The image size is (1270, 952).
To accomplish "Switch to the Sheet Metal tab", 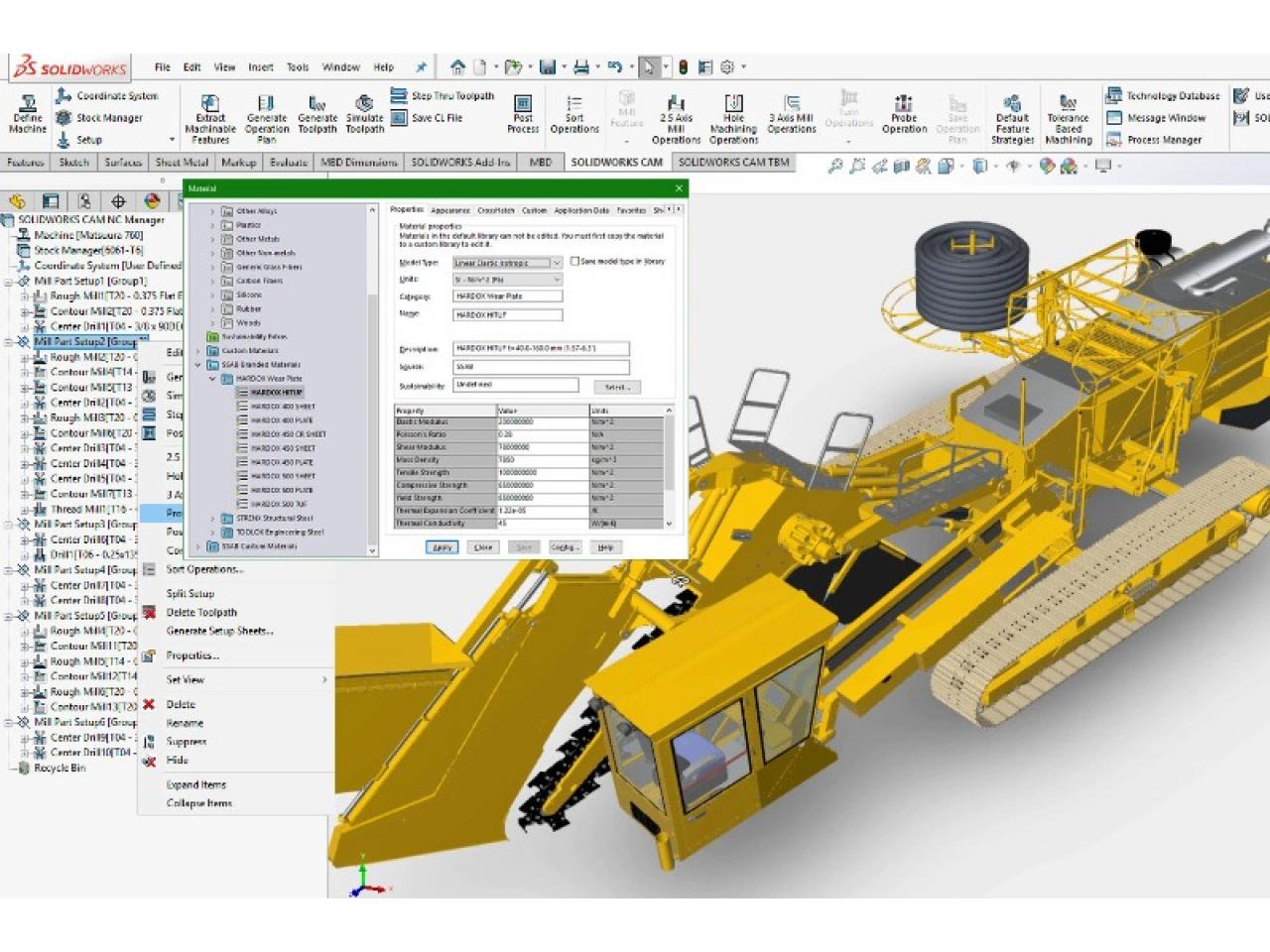I will point(182,162).
